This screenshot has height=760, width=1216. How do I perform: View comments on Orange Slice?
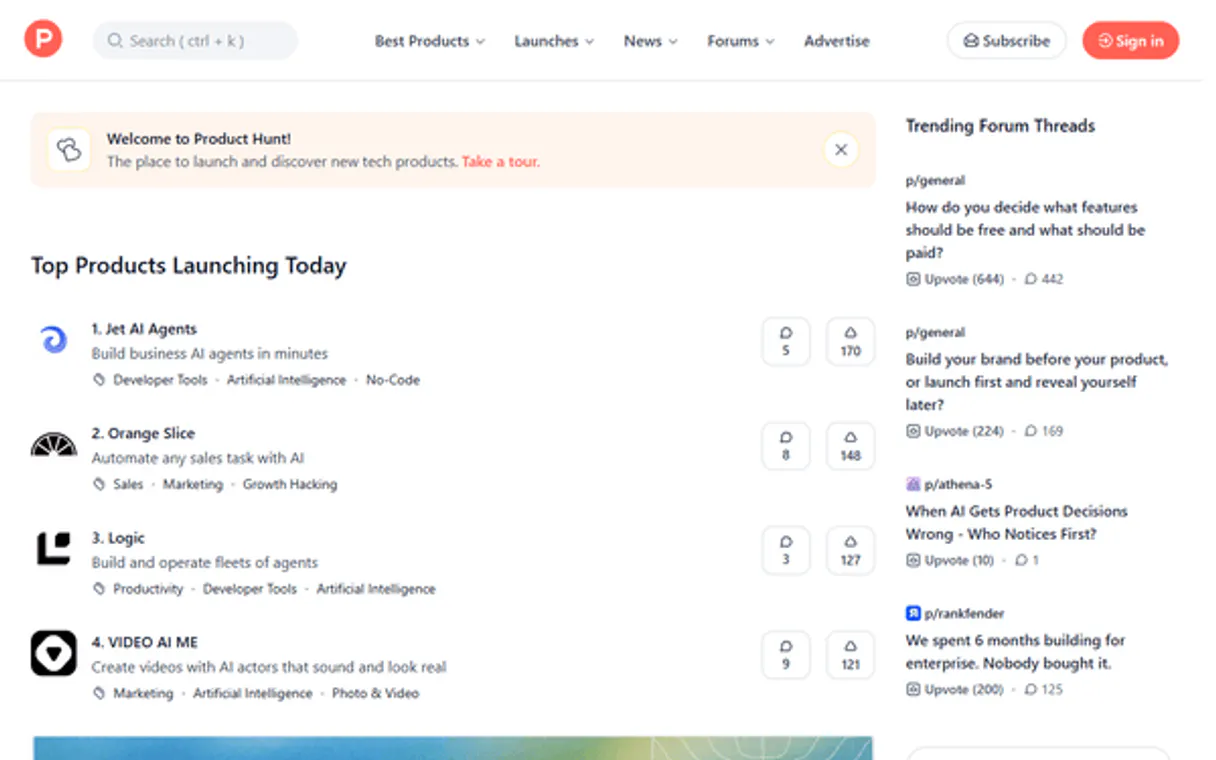coord(786,446)
